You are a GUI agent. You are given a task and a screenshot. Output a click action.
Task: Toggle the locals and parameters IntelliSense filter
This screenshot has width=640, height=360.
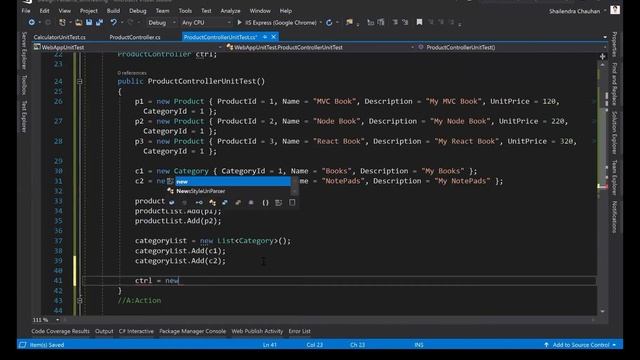pos(171,202)
